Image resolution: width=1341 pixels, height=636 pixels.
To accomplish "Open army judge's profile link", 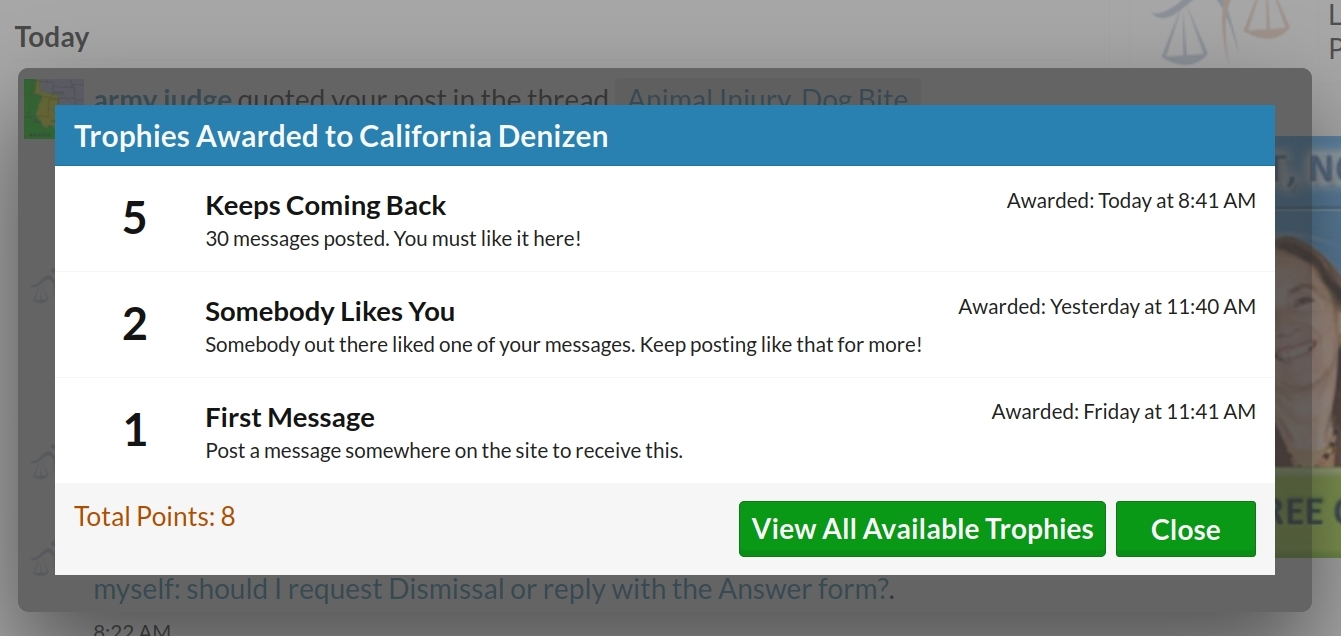I will (x=163, y=97).
